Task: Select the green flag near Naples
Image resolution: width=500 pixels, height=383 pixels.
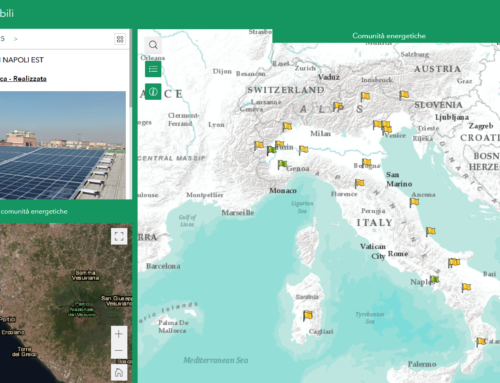Action: point(434,280)
